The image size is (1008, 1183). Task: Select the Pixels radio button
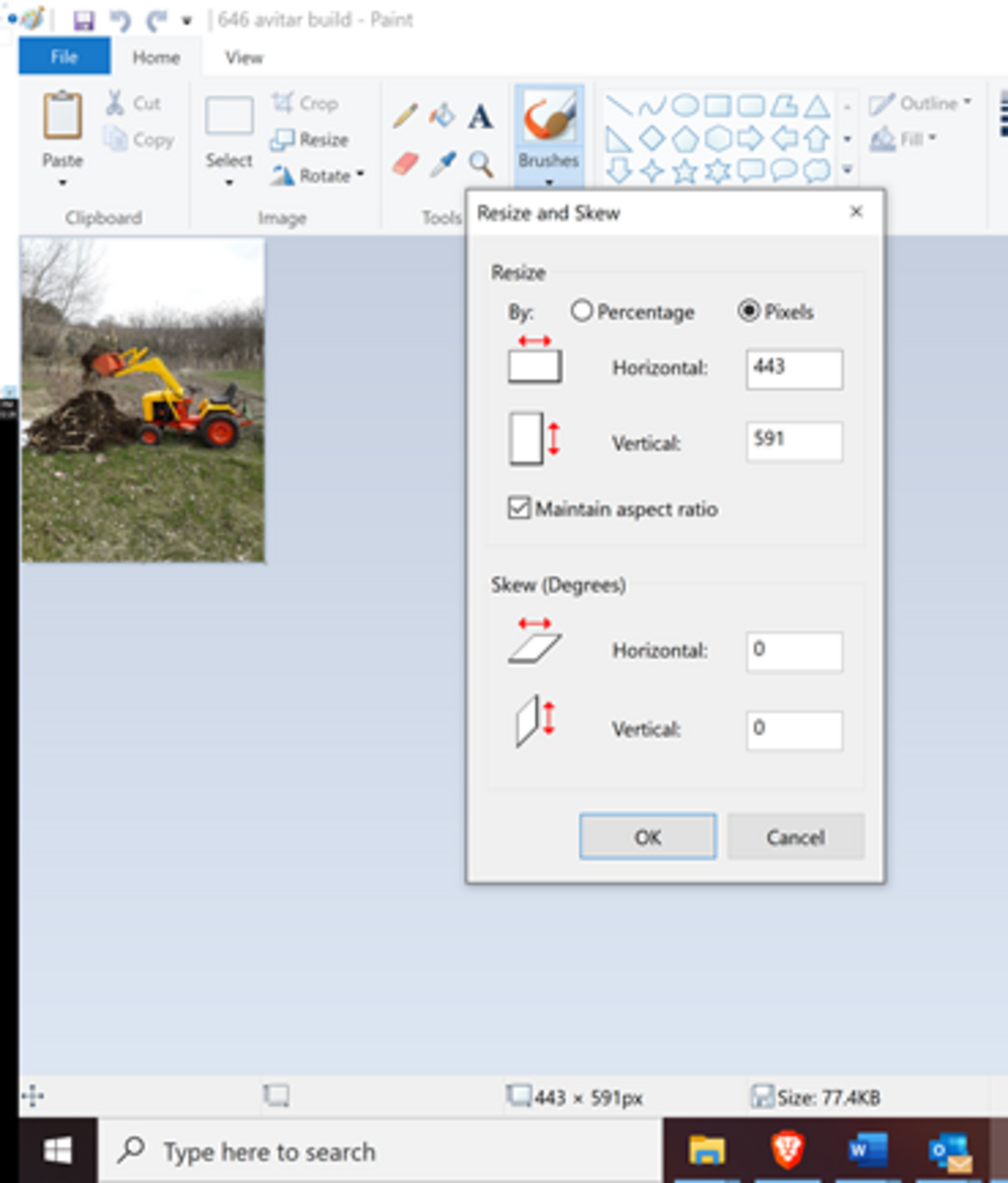pyautogui.click(x=748, y=311)
